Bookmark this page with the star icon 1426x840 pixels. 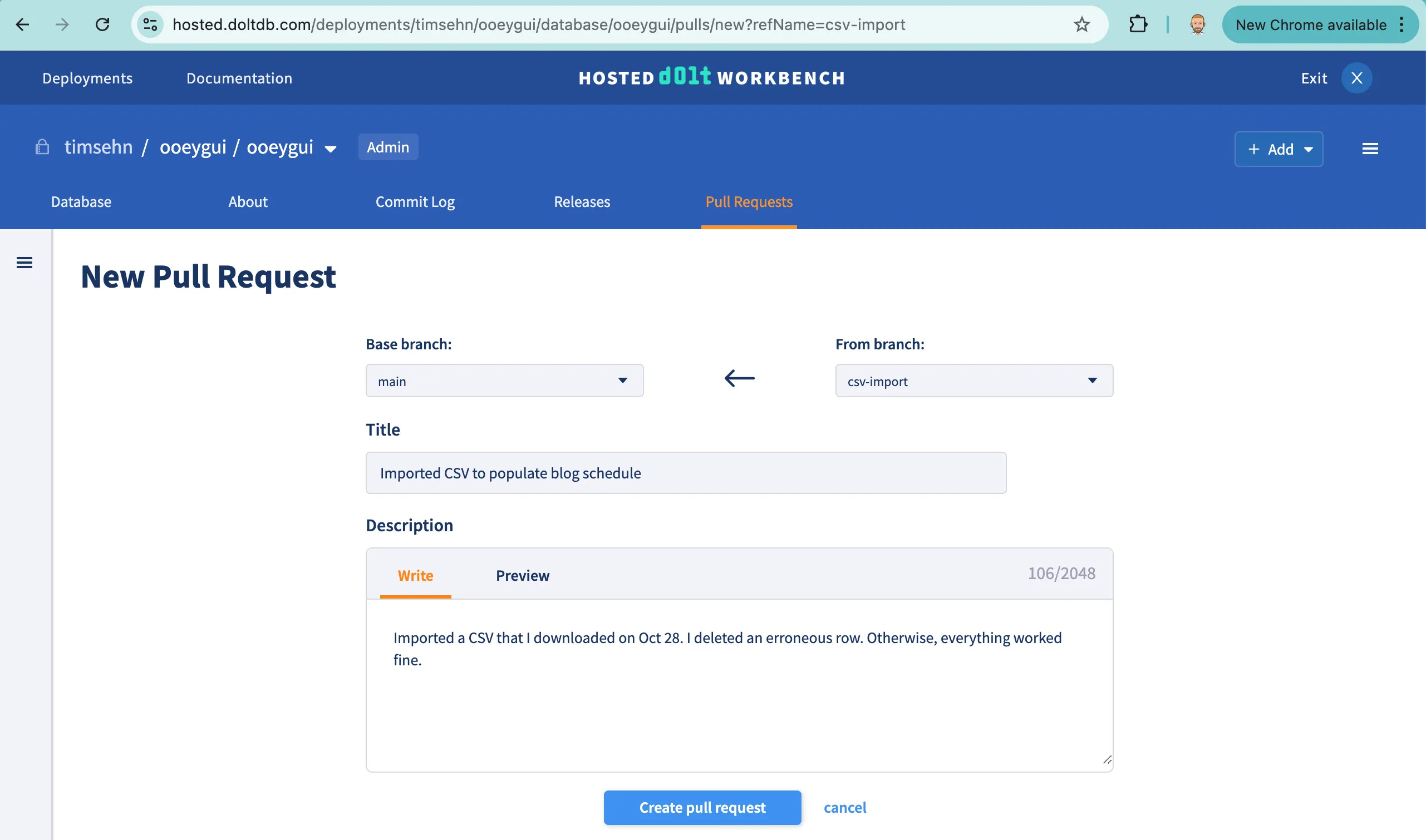point(1081,24)
